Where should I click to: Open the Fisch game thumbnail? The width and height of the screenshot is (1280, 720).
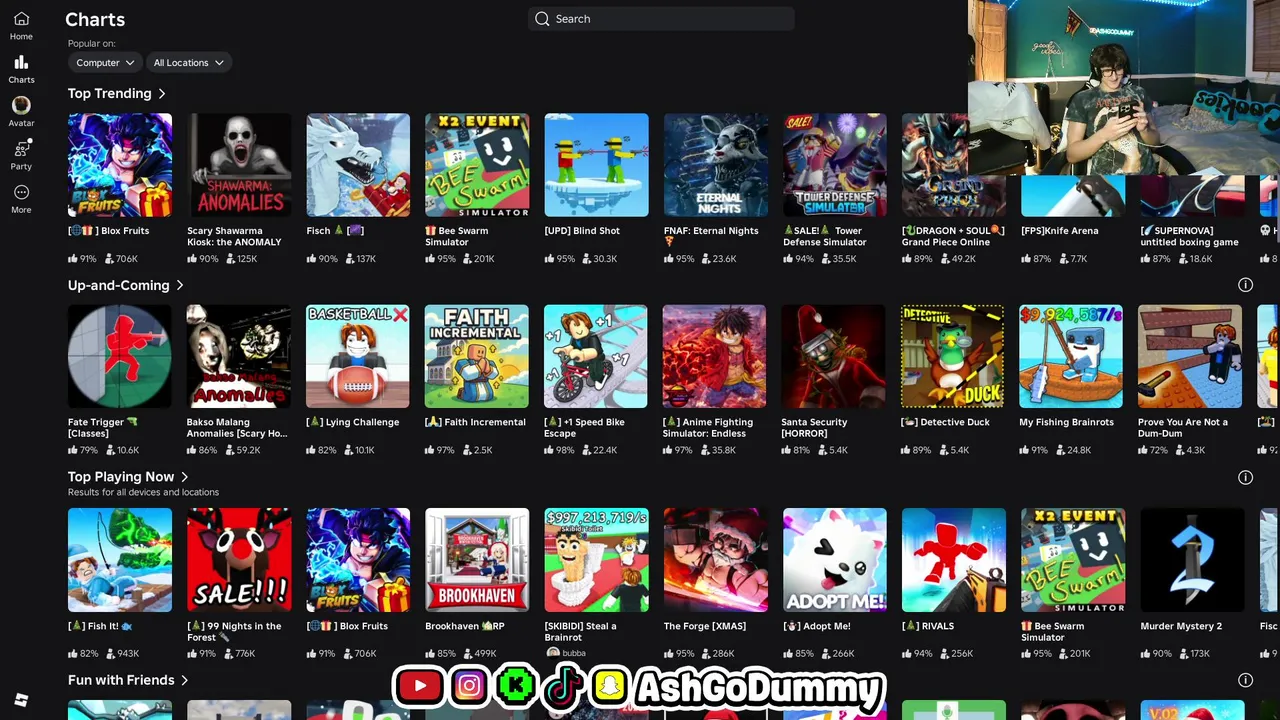(x=358, y=165)
